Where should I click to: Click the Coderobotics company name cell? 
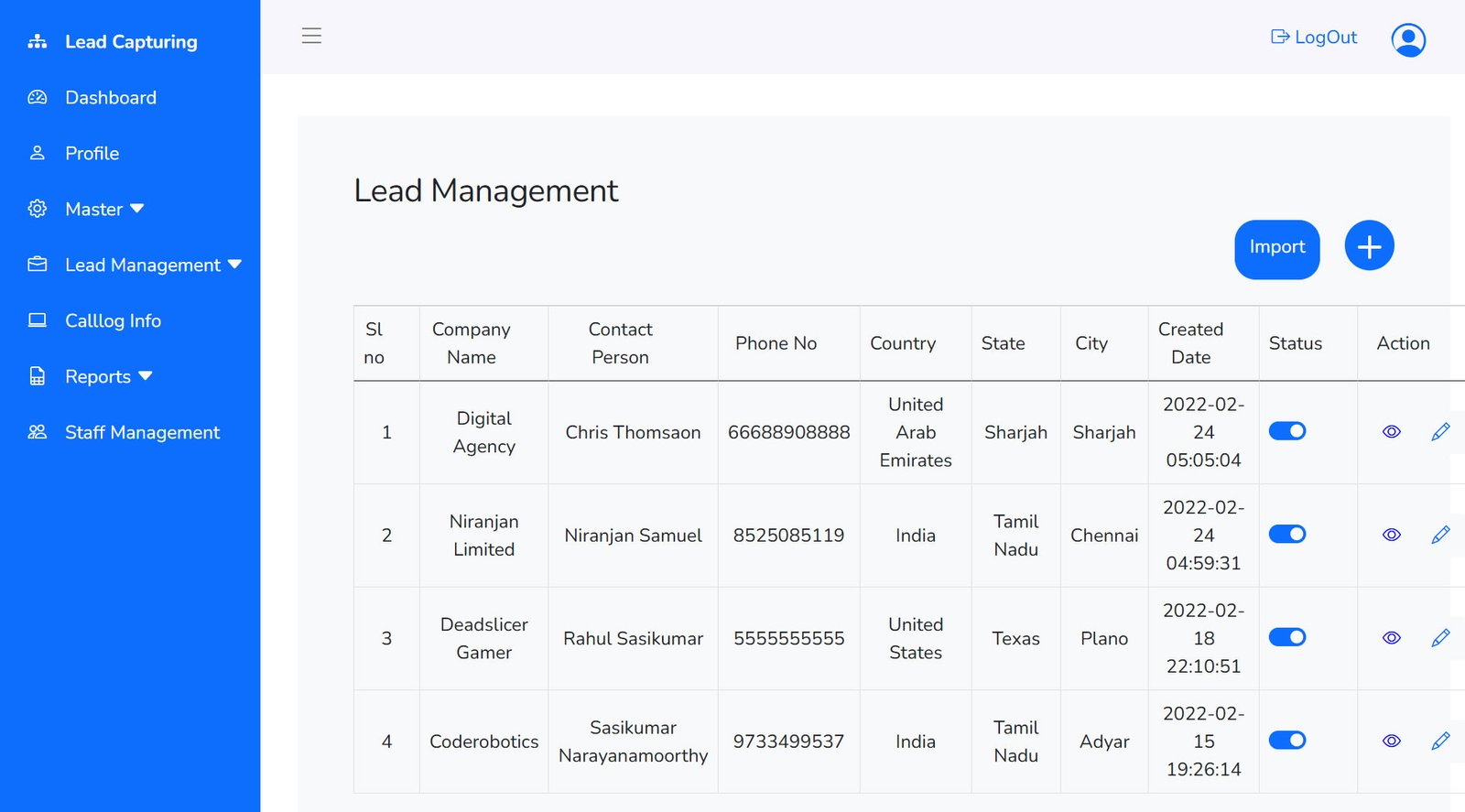pyautogui.click(x=483, y=741)
